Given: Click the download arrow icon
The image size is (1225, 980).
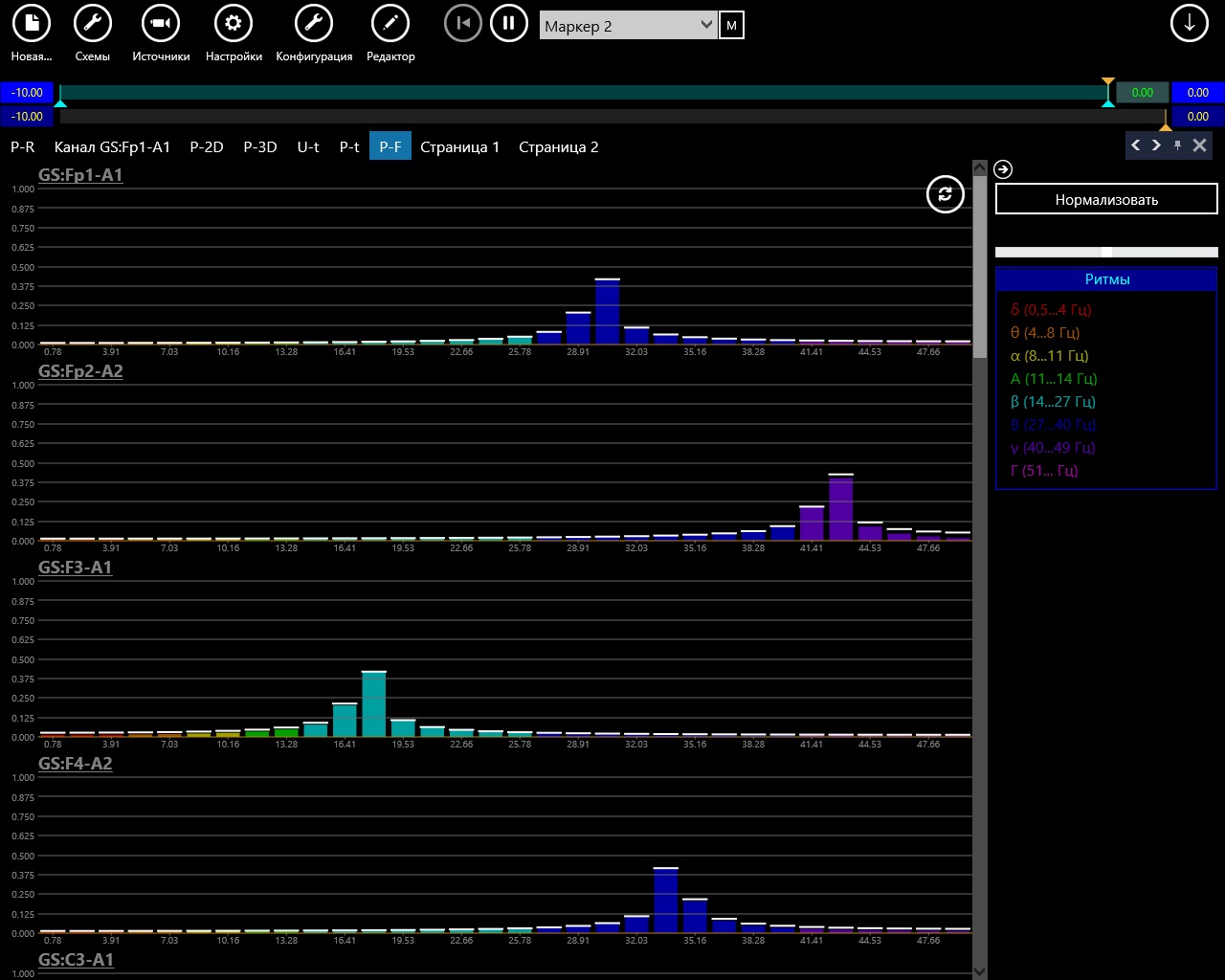Looking at the screenshot, I should (1190, 23).
